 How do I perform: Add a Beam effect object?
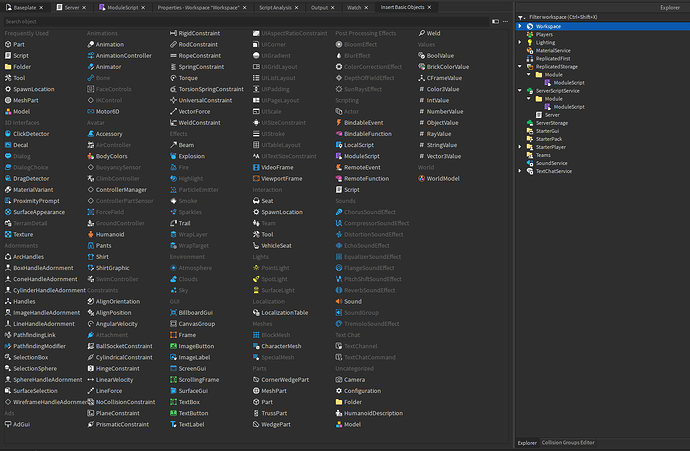point(182,145)
